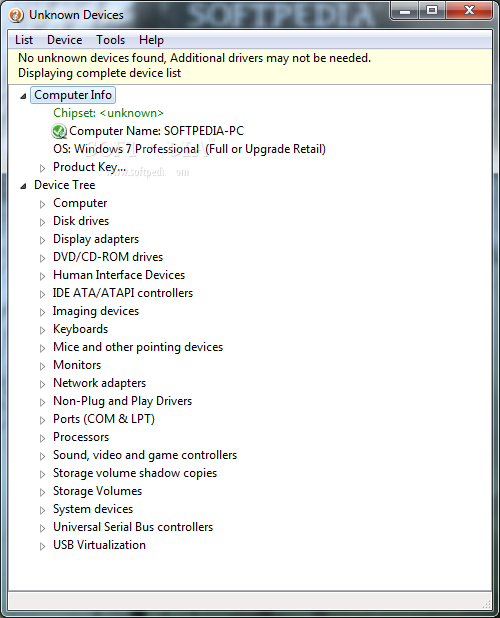Minimize the Unknown Devices window
Screen dimensions: 500x618
pos(405,11)
